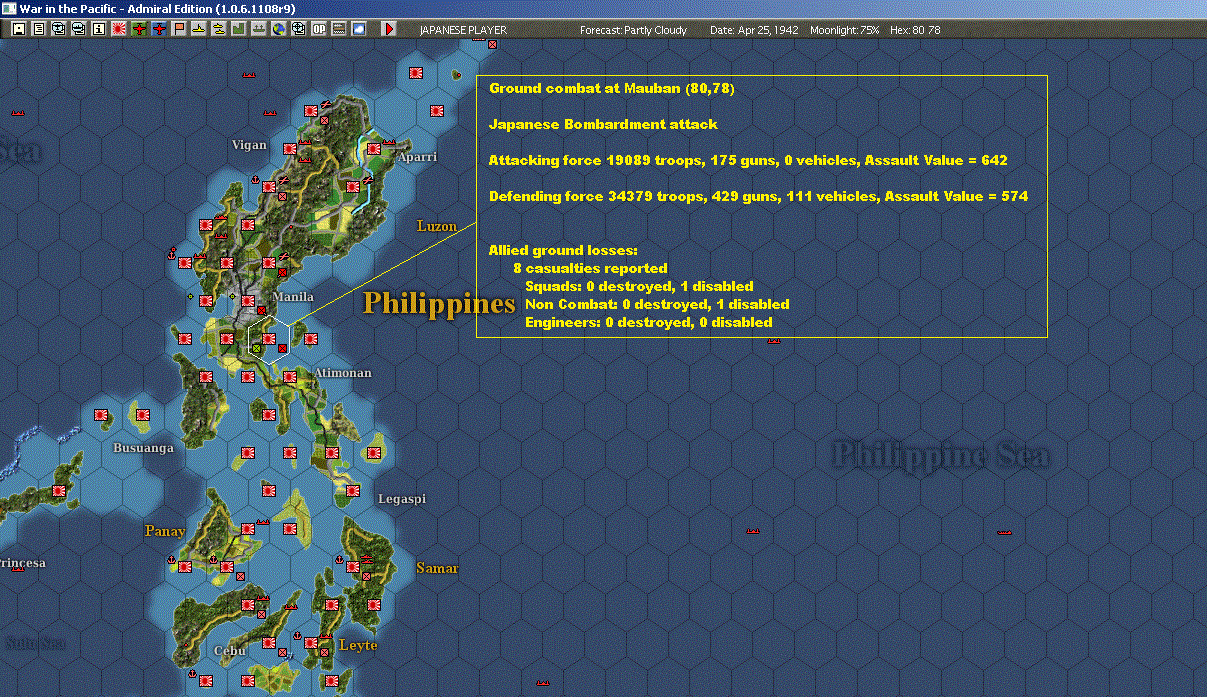Click the floppy disk save game icon
Image resolution: width=1207 pixels, height=697 pixels.
19,29
